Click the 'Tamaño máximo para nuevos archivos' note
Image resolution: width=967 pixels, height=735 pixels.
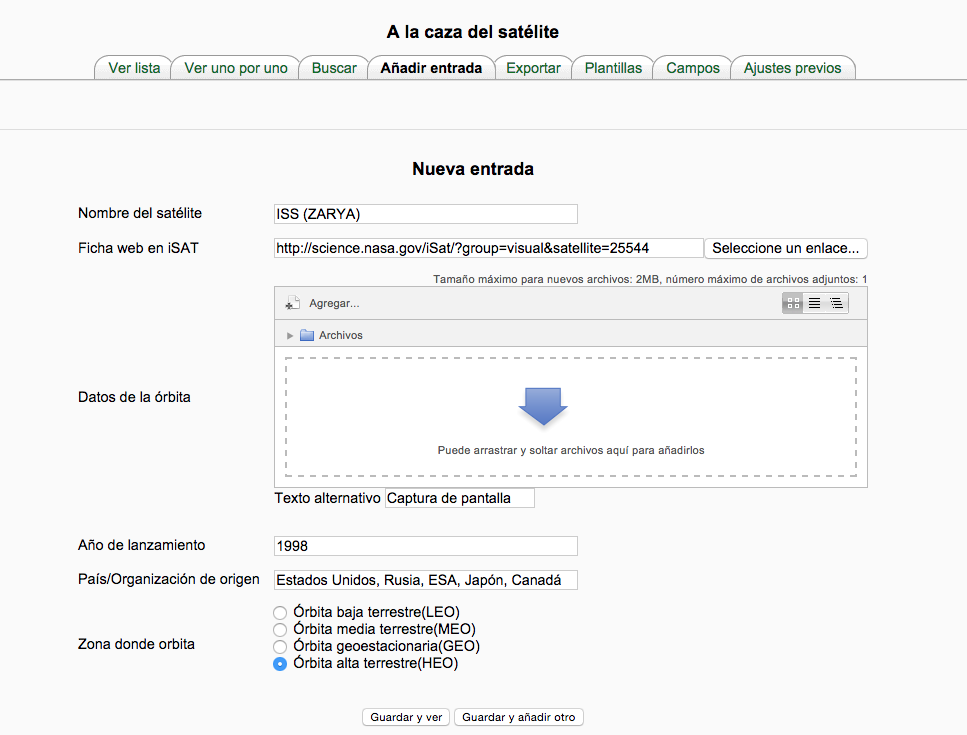tap(650, 279)
